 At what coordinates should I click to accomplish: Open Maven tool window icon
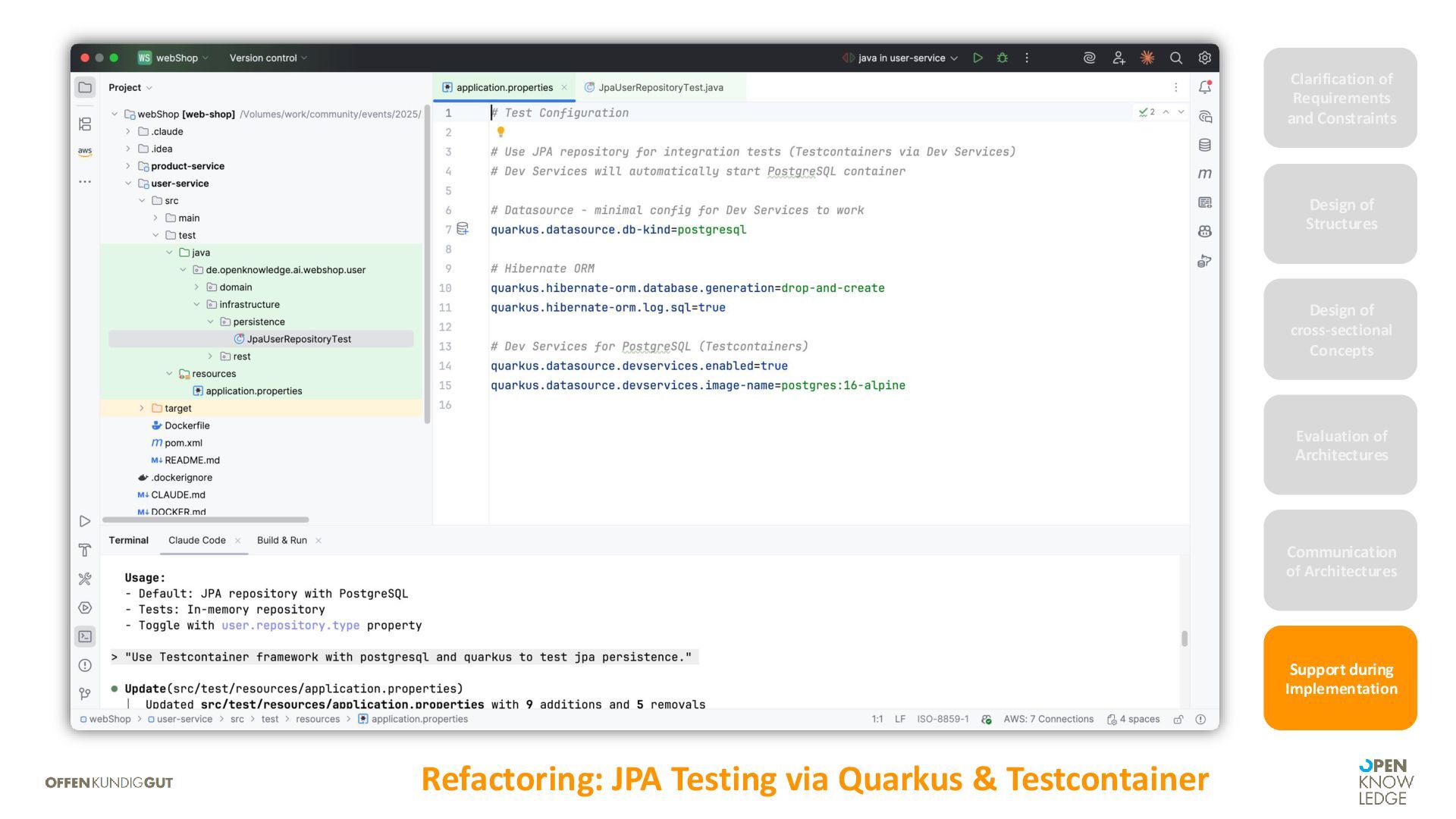1204,174
